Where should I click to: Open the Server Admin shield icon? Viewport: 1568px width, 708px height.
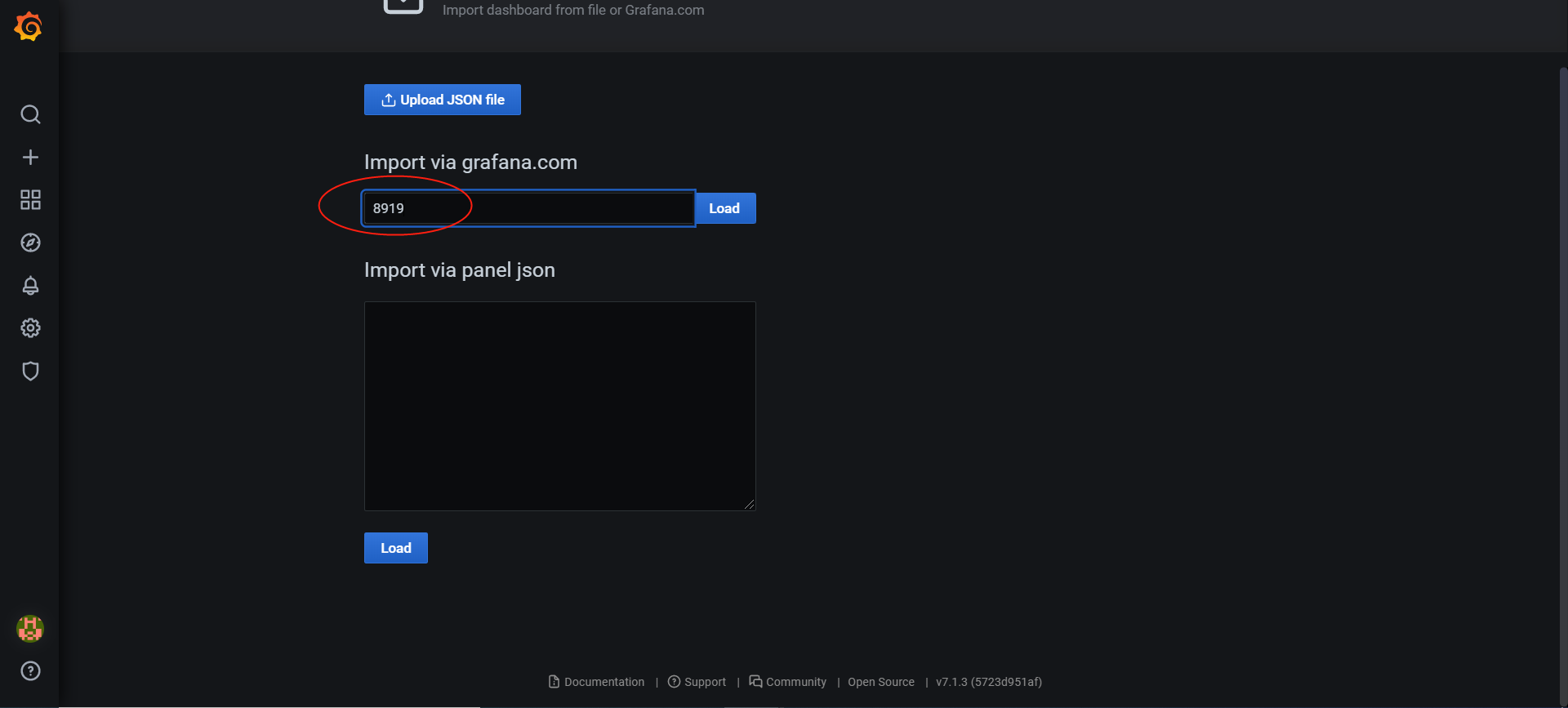[30, 371]
